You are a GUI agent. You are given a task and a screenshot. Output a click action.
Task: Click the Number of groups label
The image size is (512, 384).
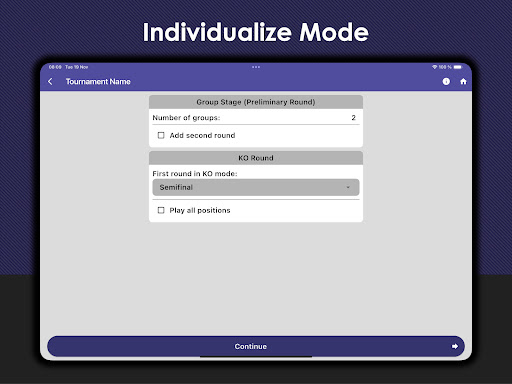pos(186,118)
